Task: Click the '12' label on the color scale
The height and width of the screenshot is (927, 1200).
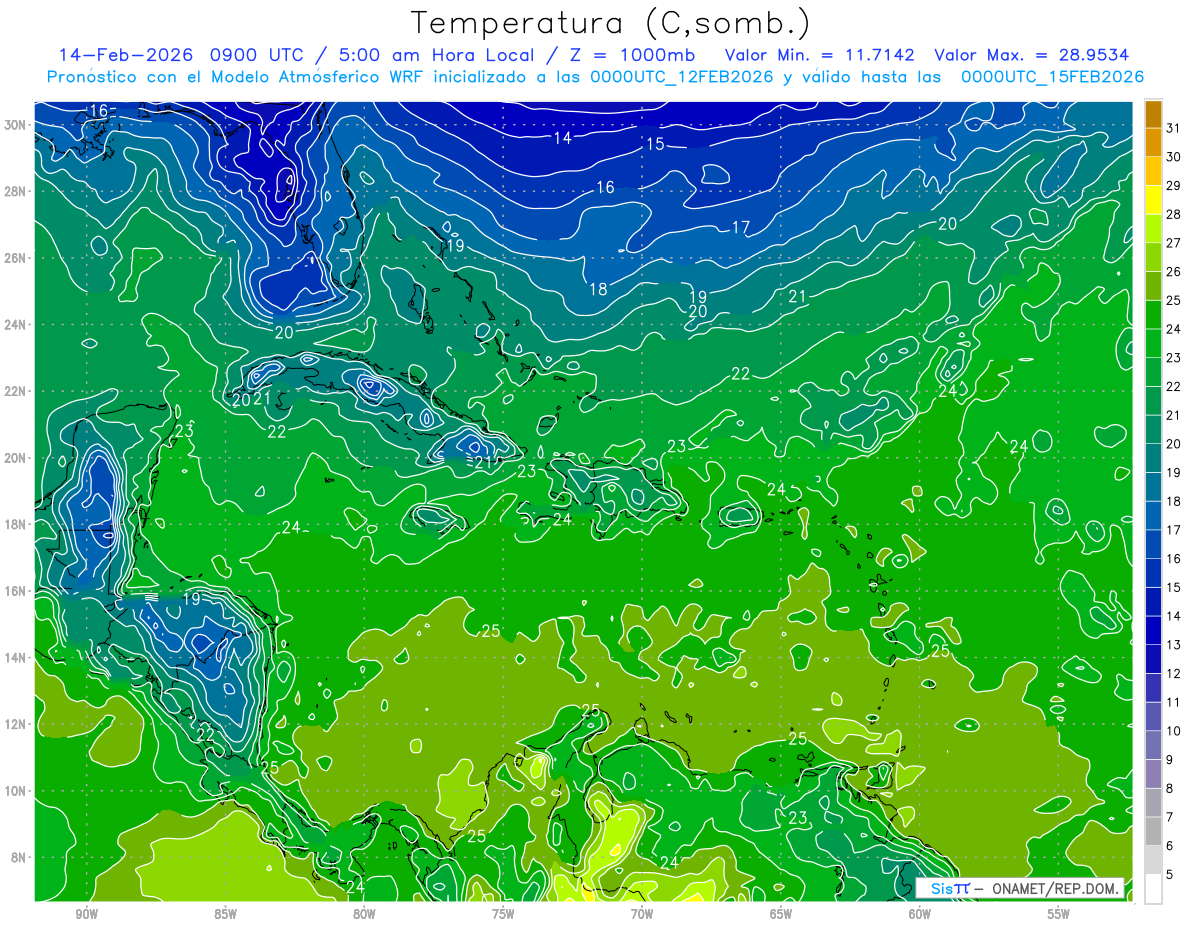Action: click(x=1174, y=674)
